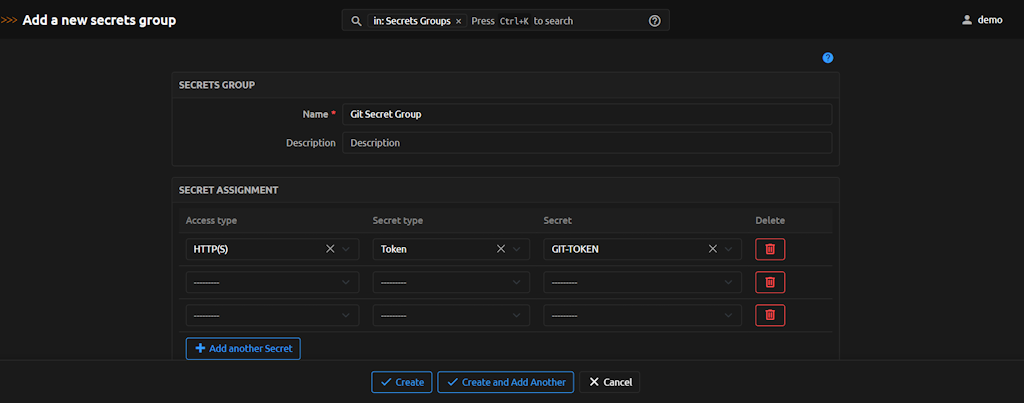Remove the 'in: Secrets Groups' search filter

point(458,21)
